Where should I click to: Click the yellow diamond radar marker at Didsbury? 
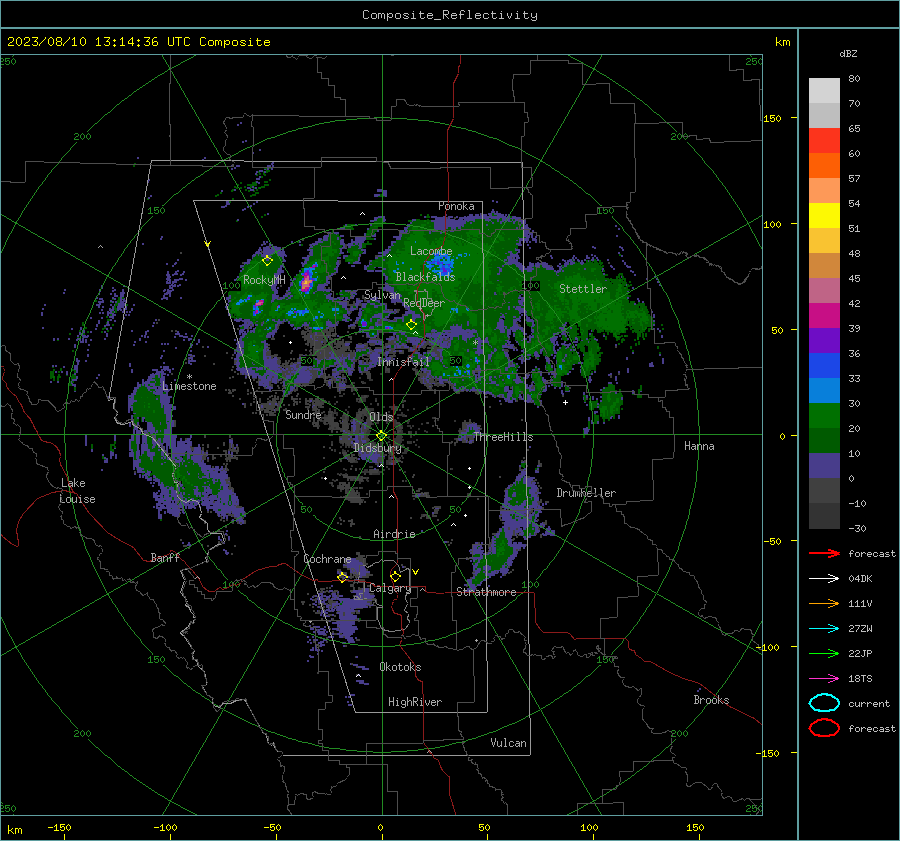coord(381,436)
